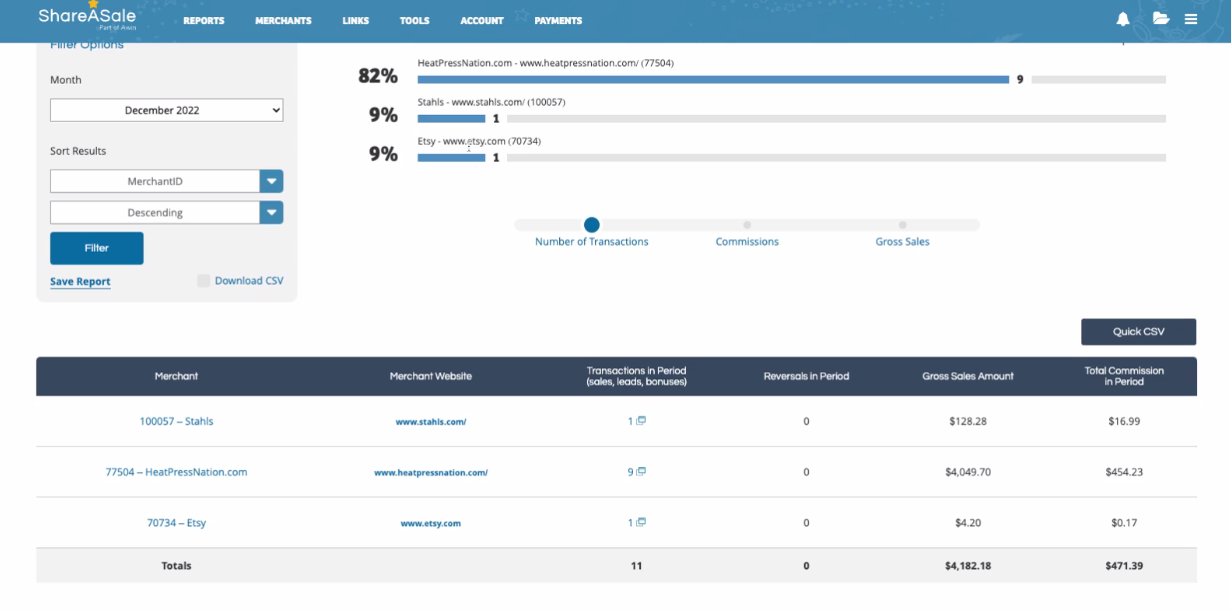Click the Merchant column header
The image size is (1231, 611).
pyautogui.click(x=176, y=376)
